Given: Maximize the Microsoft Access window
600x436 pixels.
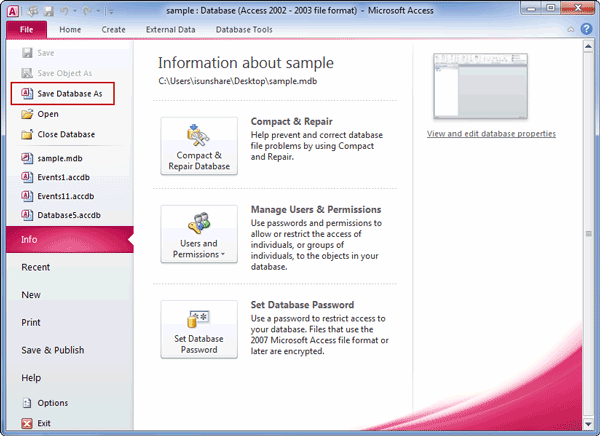Looking at the screenshot, I should coord(551,8).
